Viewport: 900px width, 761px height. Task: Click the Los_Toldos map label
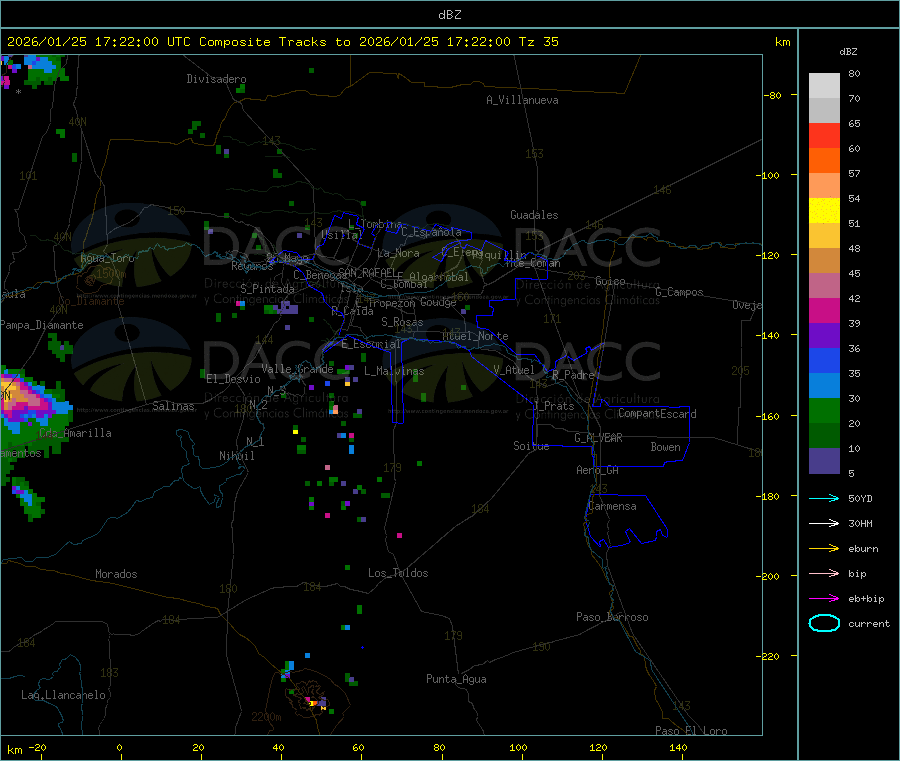pyautogui.click(x=398, y=573)
